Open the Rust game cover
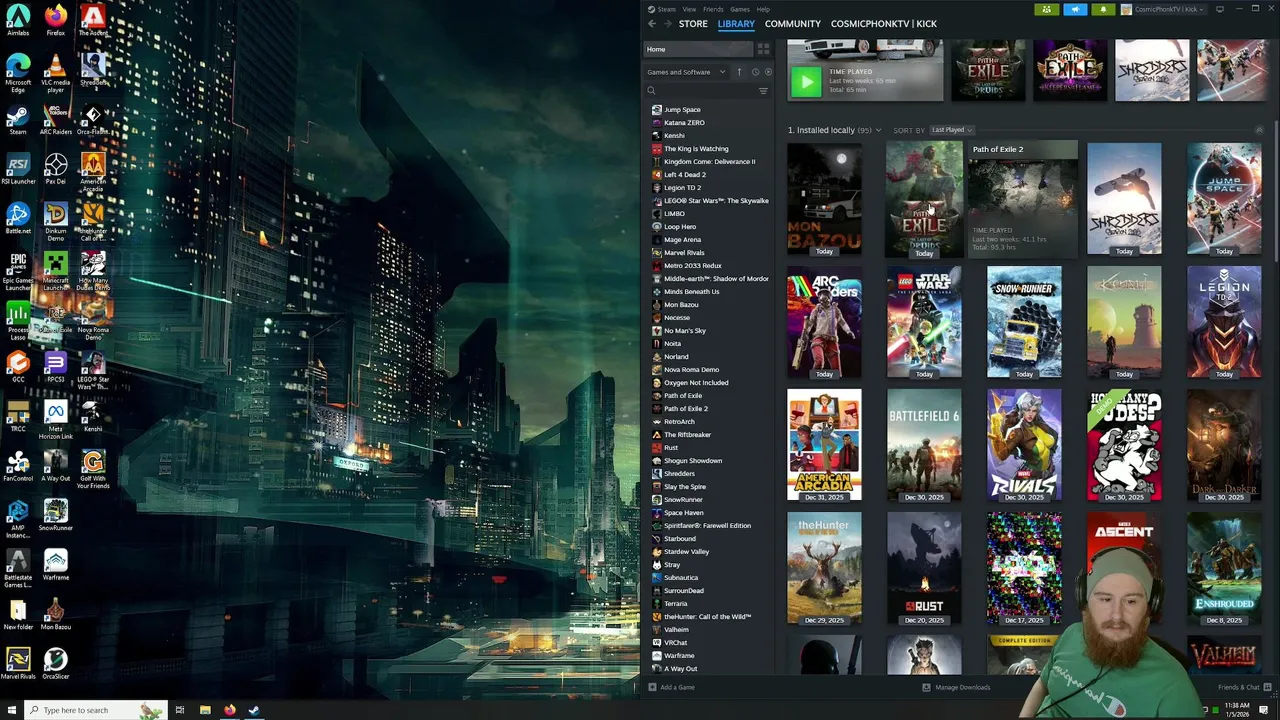1280x720 pixels. pos(924,568)
